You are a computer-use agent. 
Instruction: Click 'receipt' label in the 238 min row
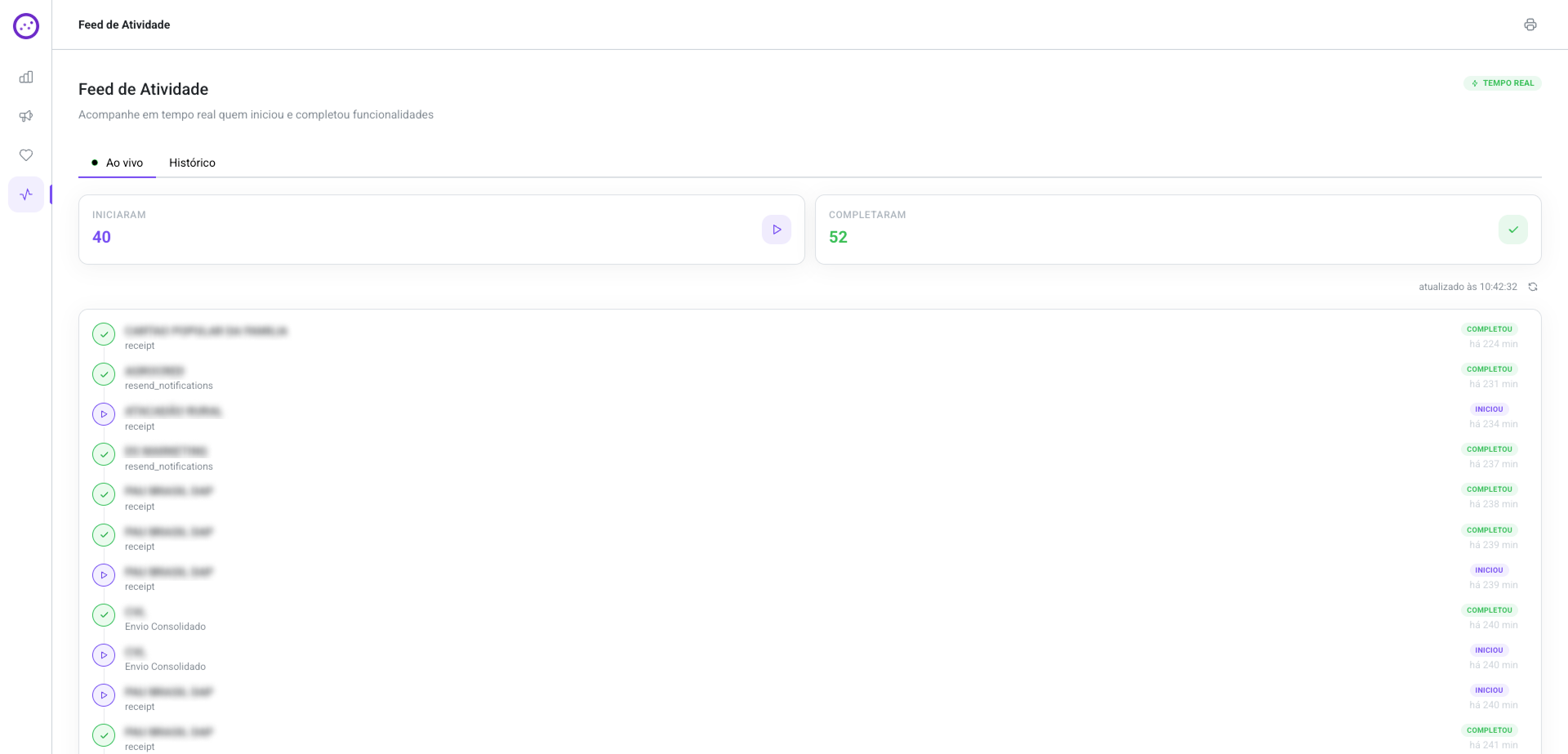(140, 506)
